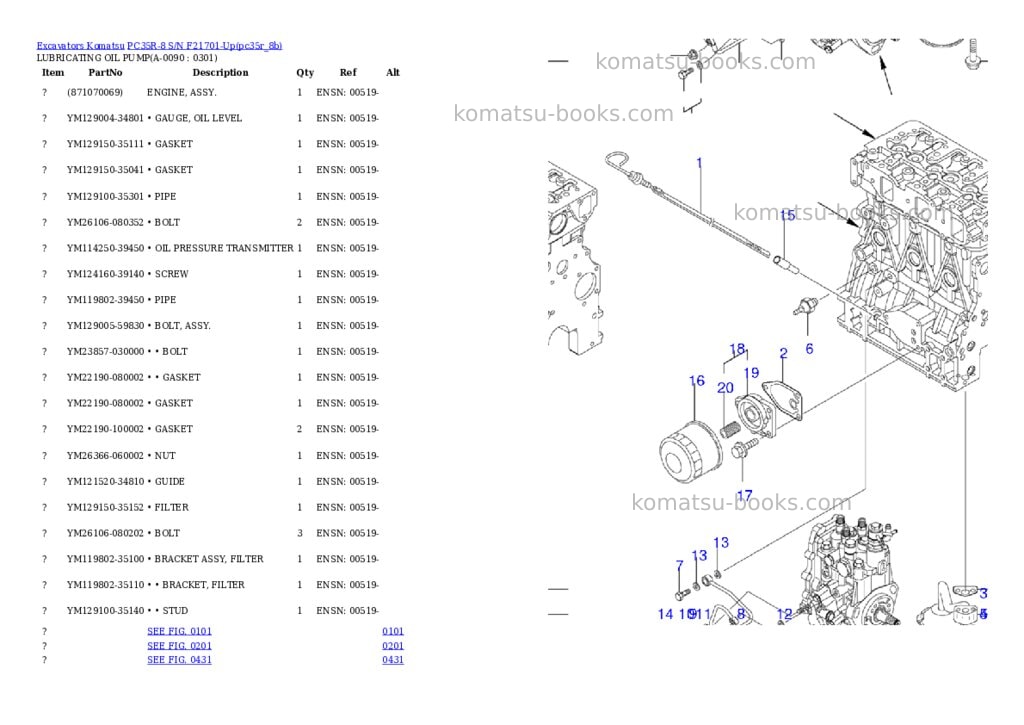Select part YM119802-35100

coord(105,559)
